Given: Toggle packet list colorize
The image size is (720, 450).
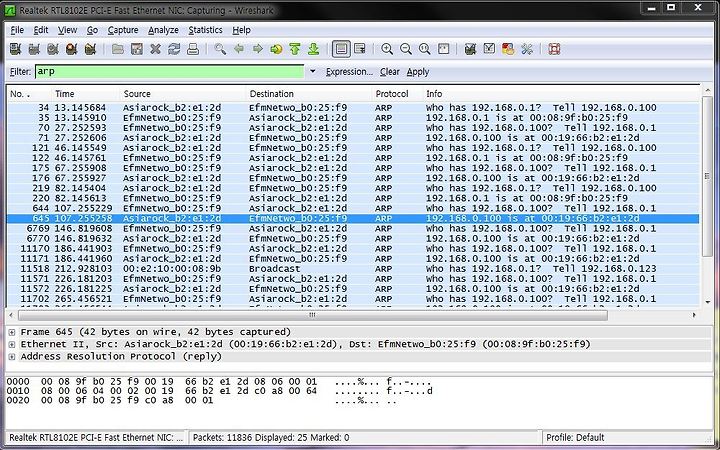Looking at the screenshot, I should coord(341,49).
